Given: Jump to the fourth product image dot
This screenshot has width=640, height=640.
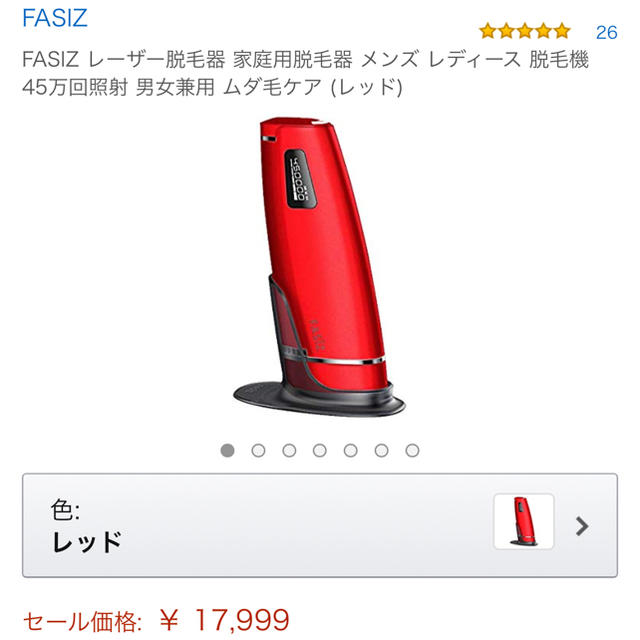Looking at the screenshot, I should click(x=320, y=451).
